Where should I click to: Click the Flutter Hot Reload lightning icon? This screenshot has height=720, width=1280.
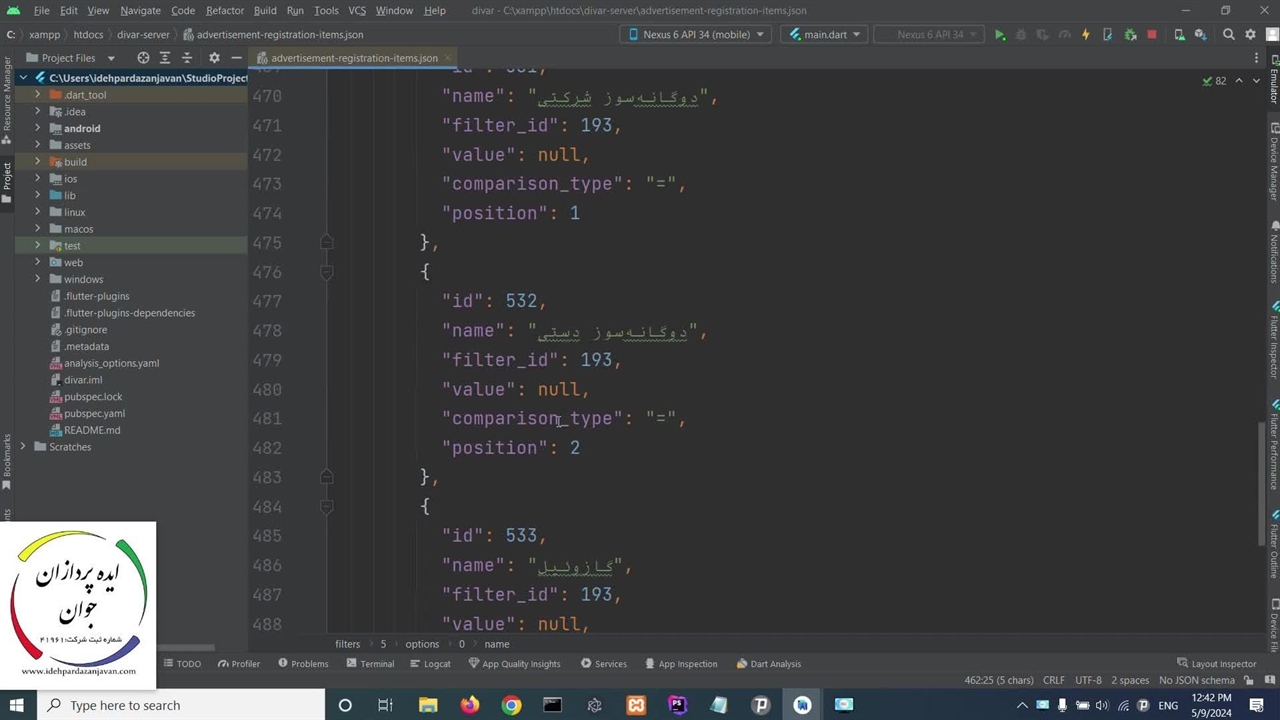(1085, 35)
